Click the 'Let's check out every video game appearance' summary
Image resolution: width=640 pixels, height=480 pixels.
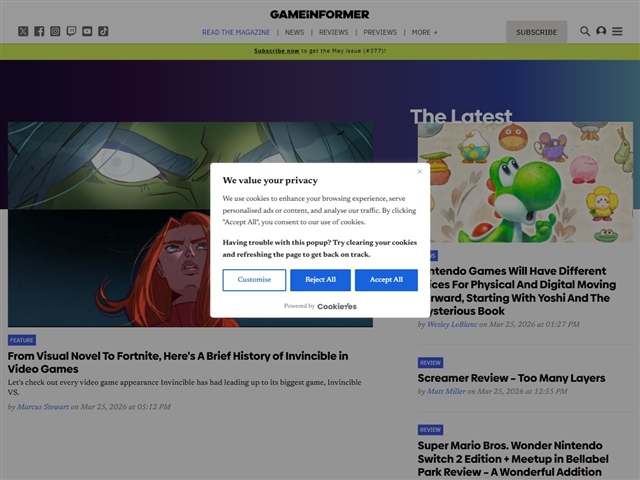point(184,387)
